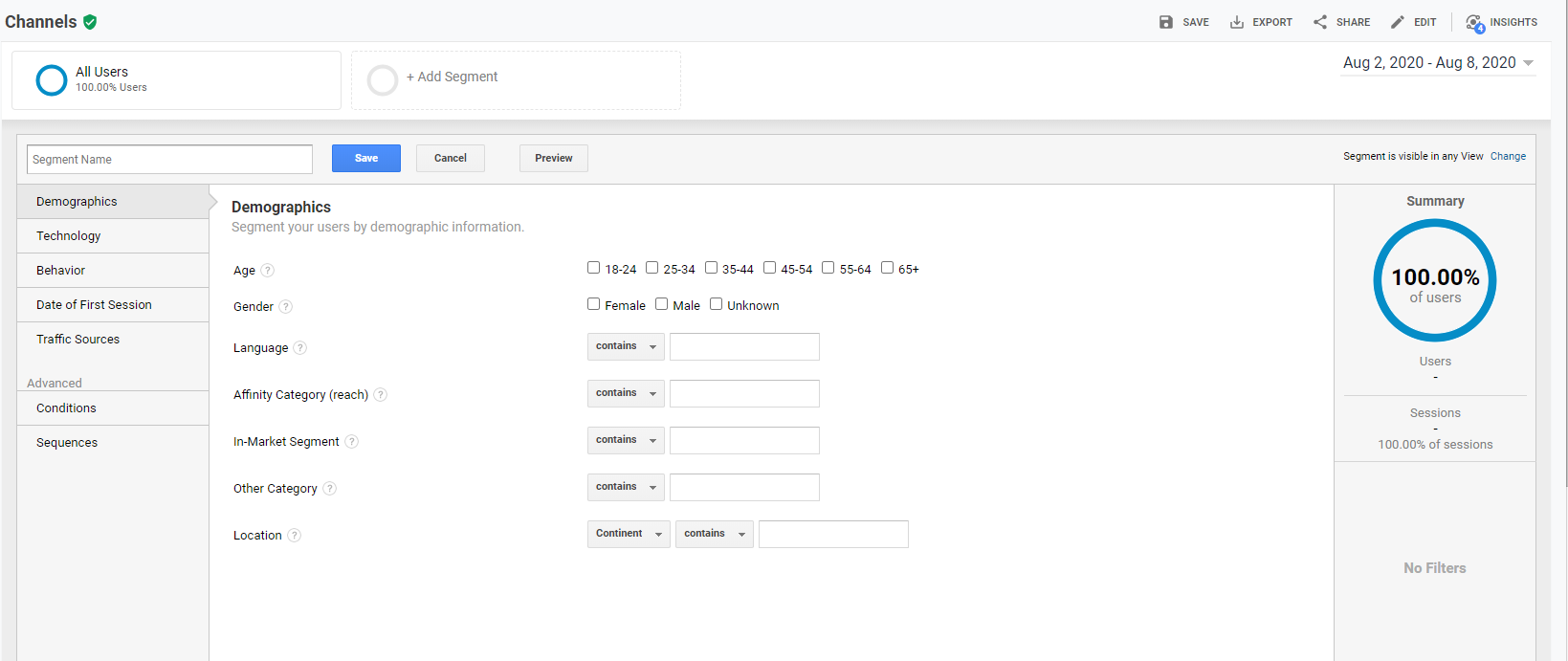Screen dimensions: 1568x661
Task: Click the Change visibility link
Action: (x=1508, y=156)
